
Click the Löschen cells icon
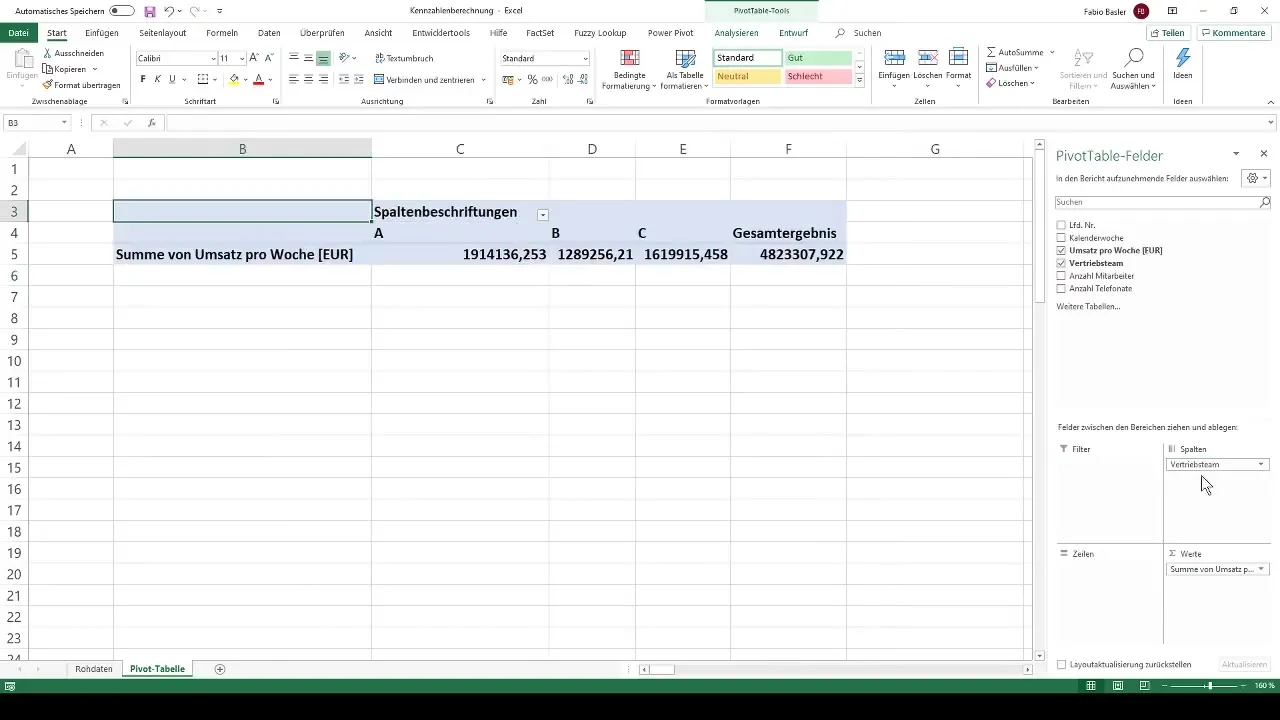point(928,57)
